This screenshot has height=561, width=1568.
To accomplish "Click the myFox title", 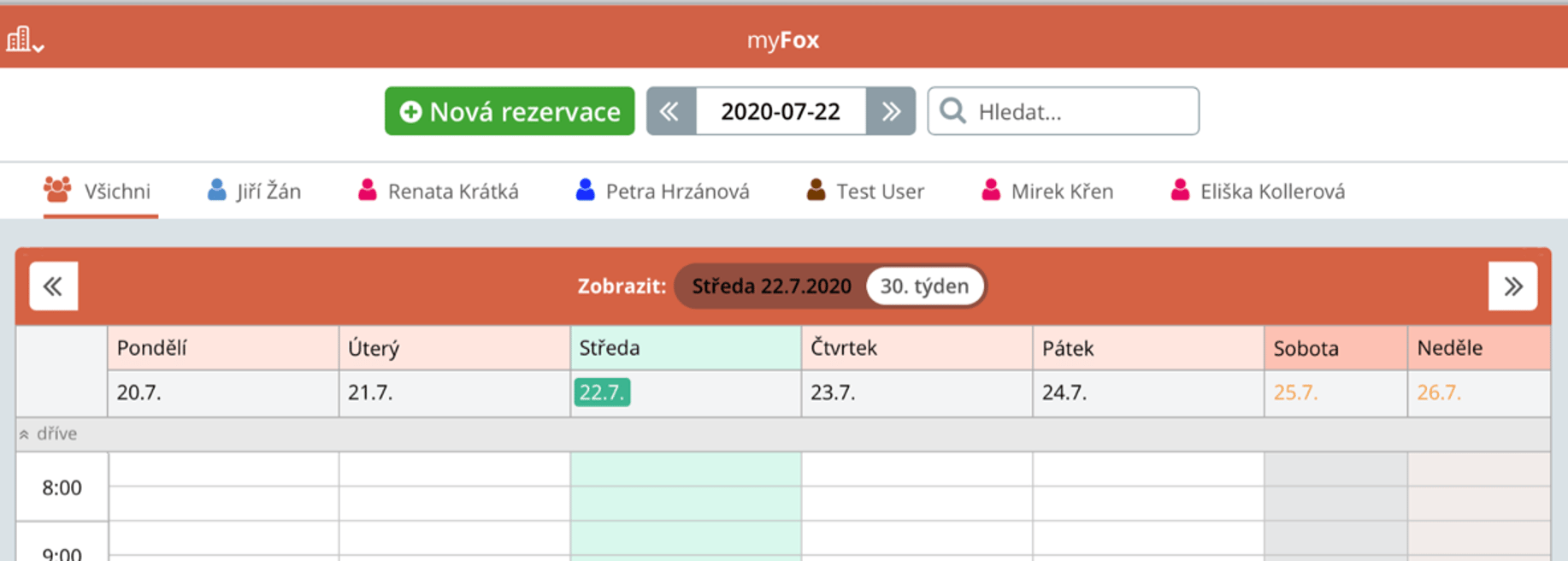I will click(783, 40).
